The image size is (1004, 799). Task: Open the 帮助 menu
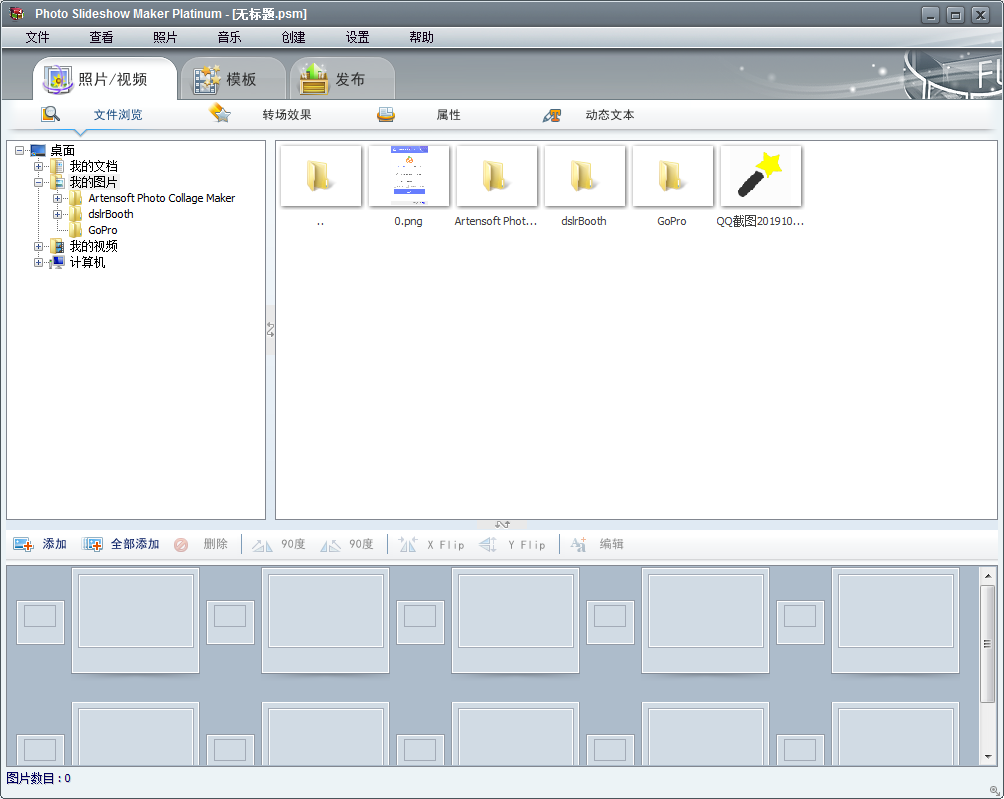[421, 37]
